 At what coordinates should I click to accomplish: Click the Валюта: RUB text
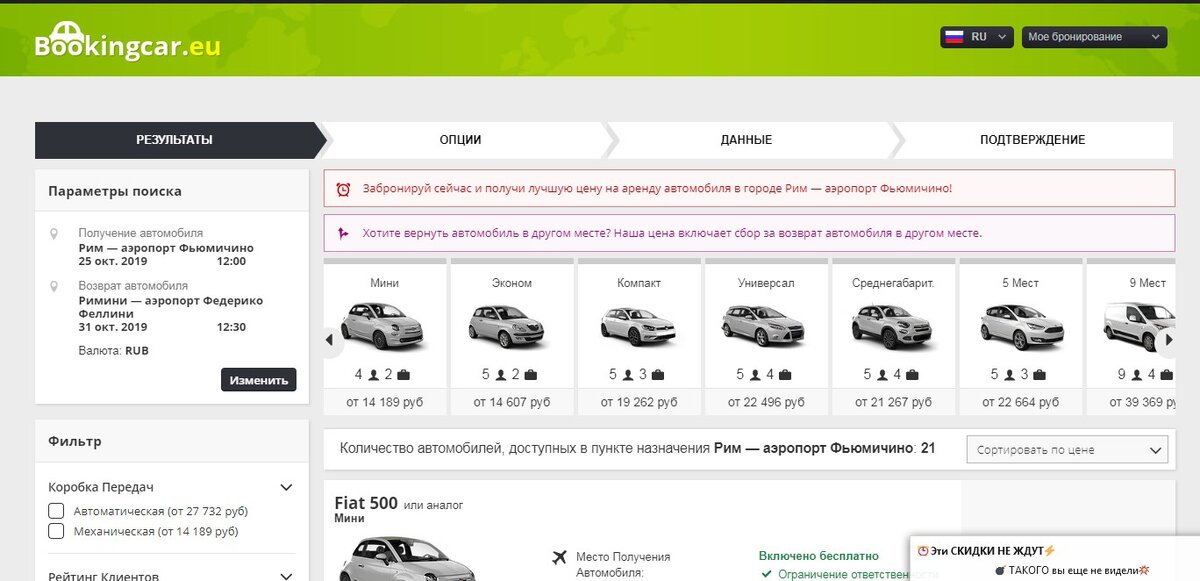113,351
